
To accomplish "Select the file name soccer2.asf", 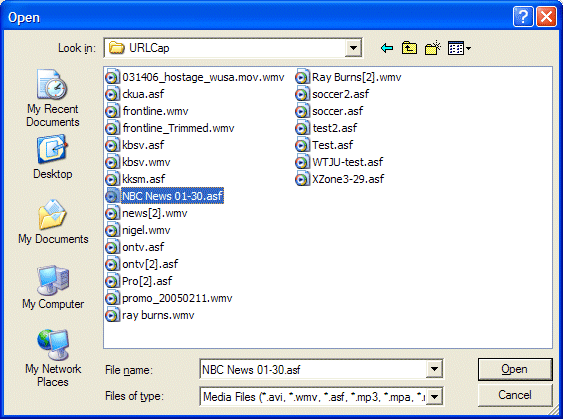I will pos(340,94).
